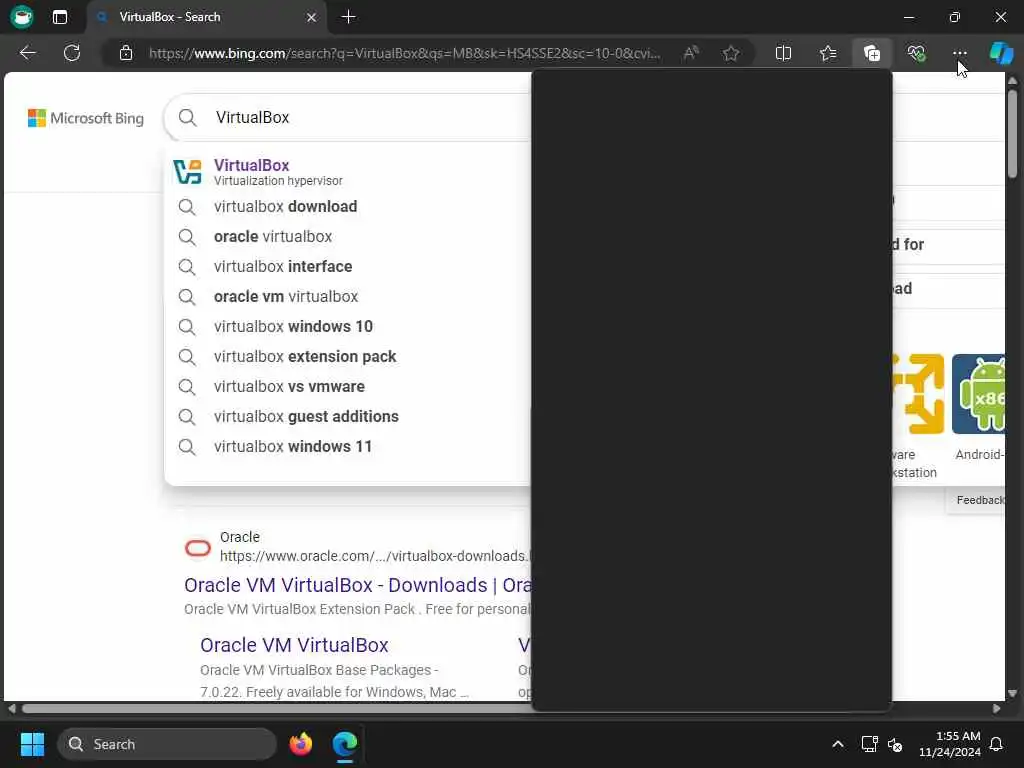Image resolution: width=1024 pixels, height=768 pixels.
Task: Click the Microsoft Bing logo
Action: tap(86, 118)
